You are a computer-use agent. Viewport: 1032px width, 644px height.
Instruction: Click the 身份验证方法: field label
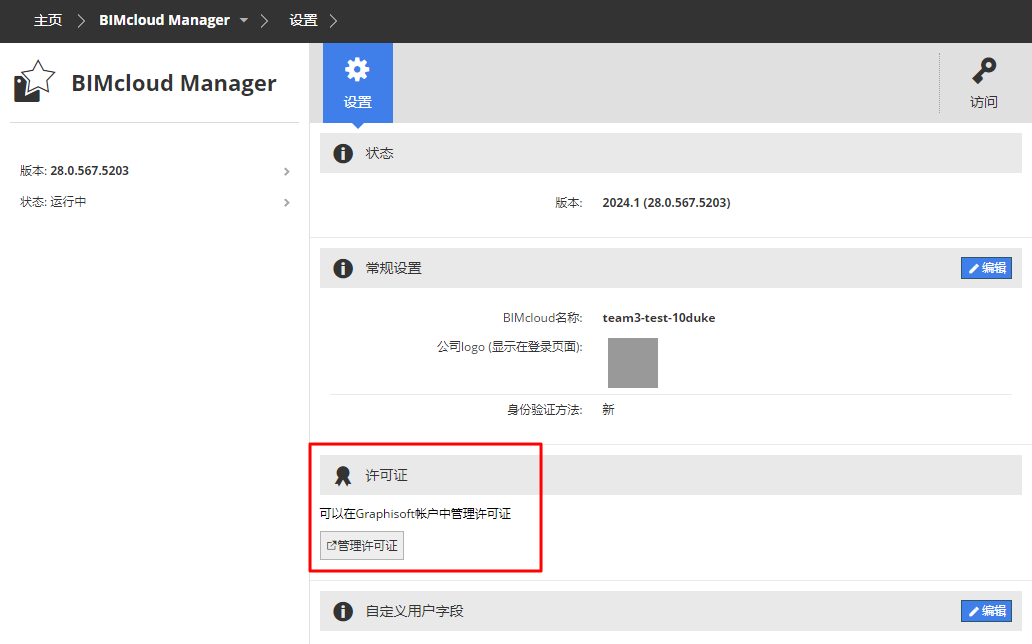coord(544,410)
